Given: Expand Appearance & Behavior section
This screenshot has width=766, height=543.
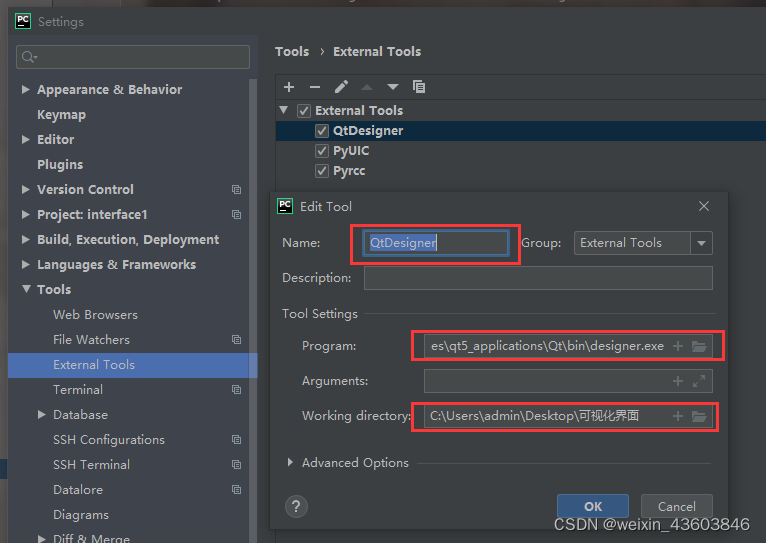Looking at the screenshot, I should [x=26, y=89].
